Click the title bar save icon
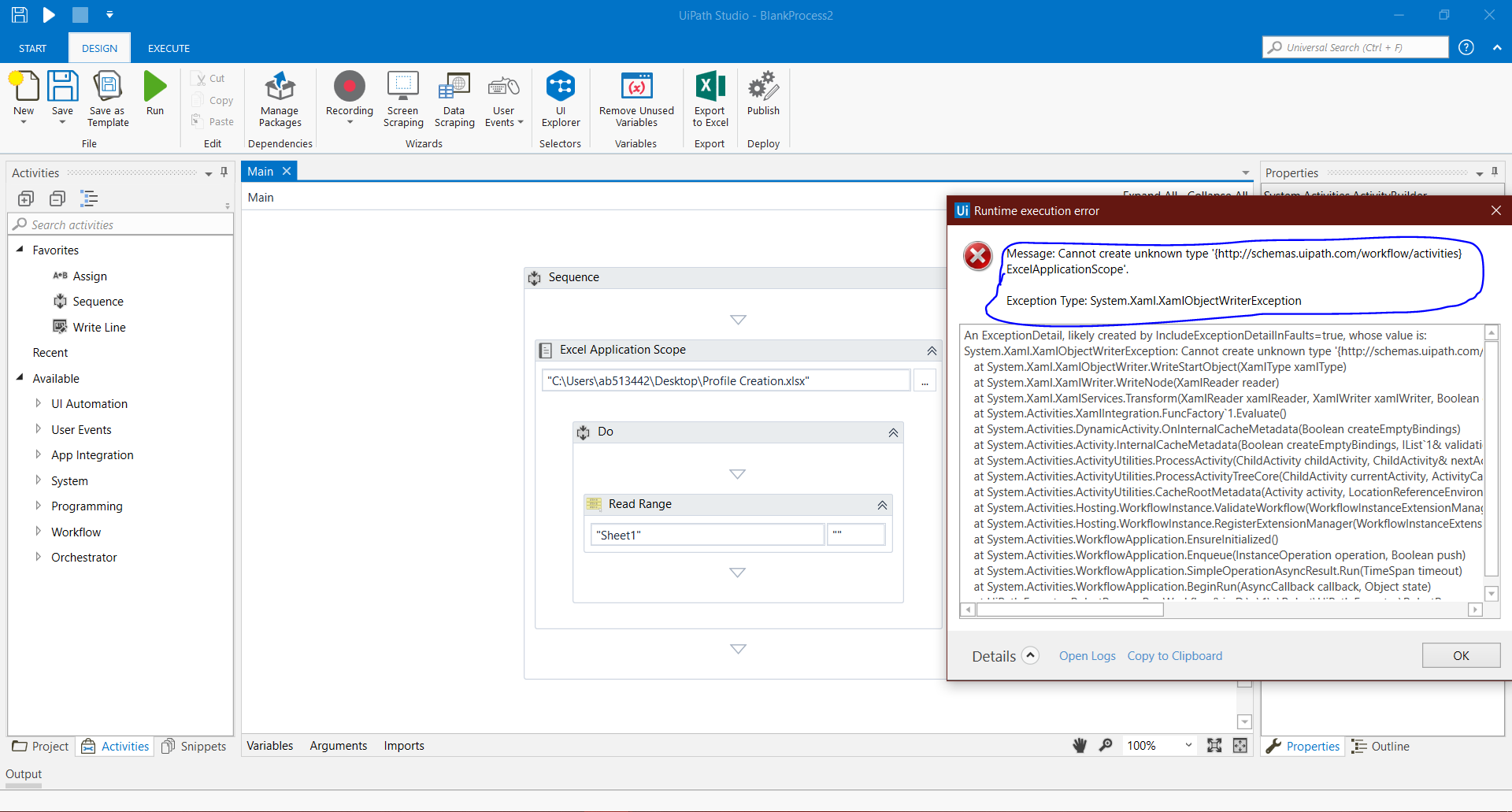Screen dimensions: 1512x812 pyautogui.click(x=20, y=14)
